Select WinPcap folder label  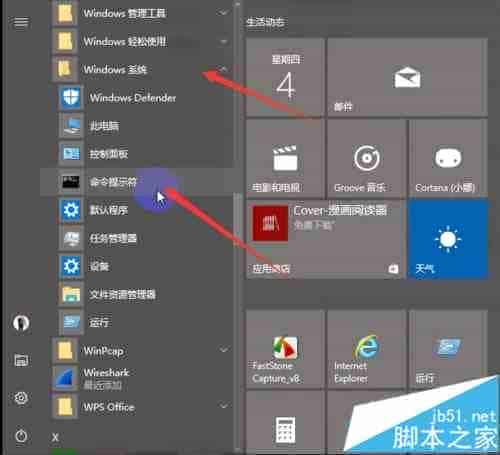point(103,351)
